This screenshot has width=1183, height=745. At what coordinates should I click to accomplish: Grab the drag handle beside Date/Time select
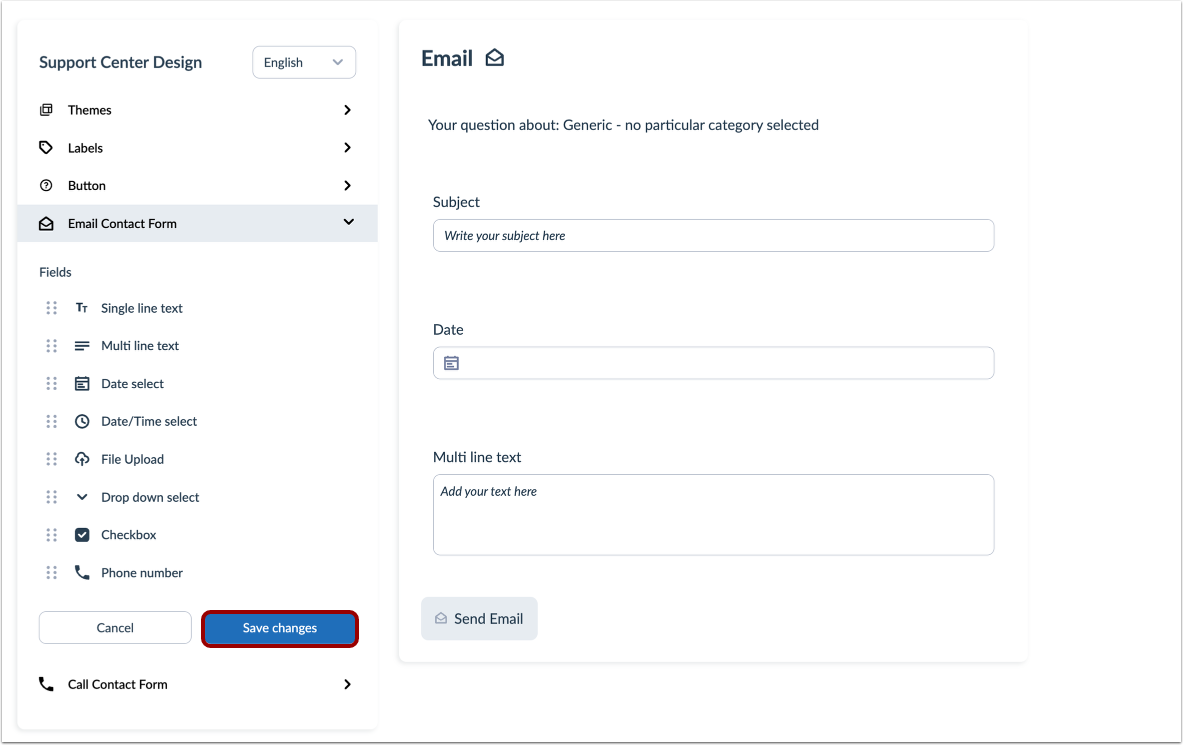pyautogui.click(x=51, y=421)
